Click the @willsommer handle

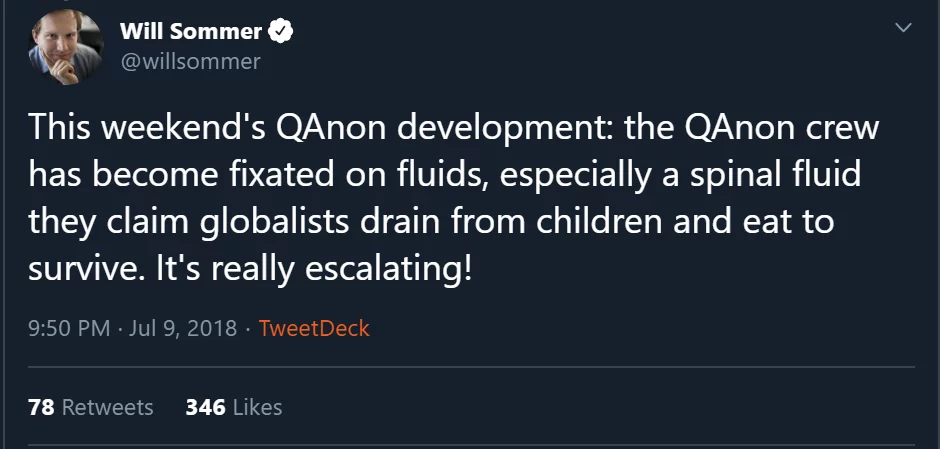pos(190,62)
